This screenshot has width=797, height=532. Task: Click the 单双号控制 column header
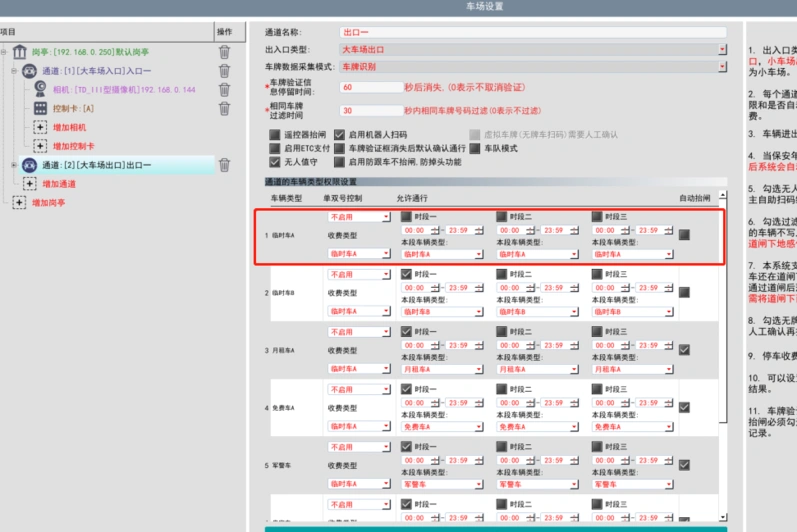[x=343, y=198]
